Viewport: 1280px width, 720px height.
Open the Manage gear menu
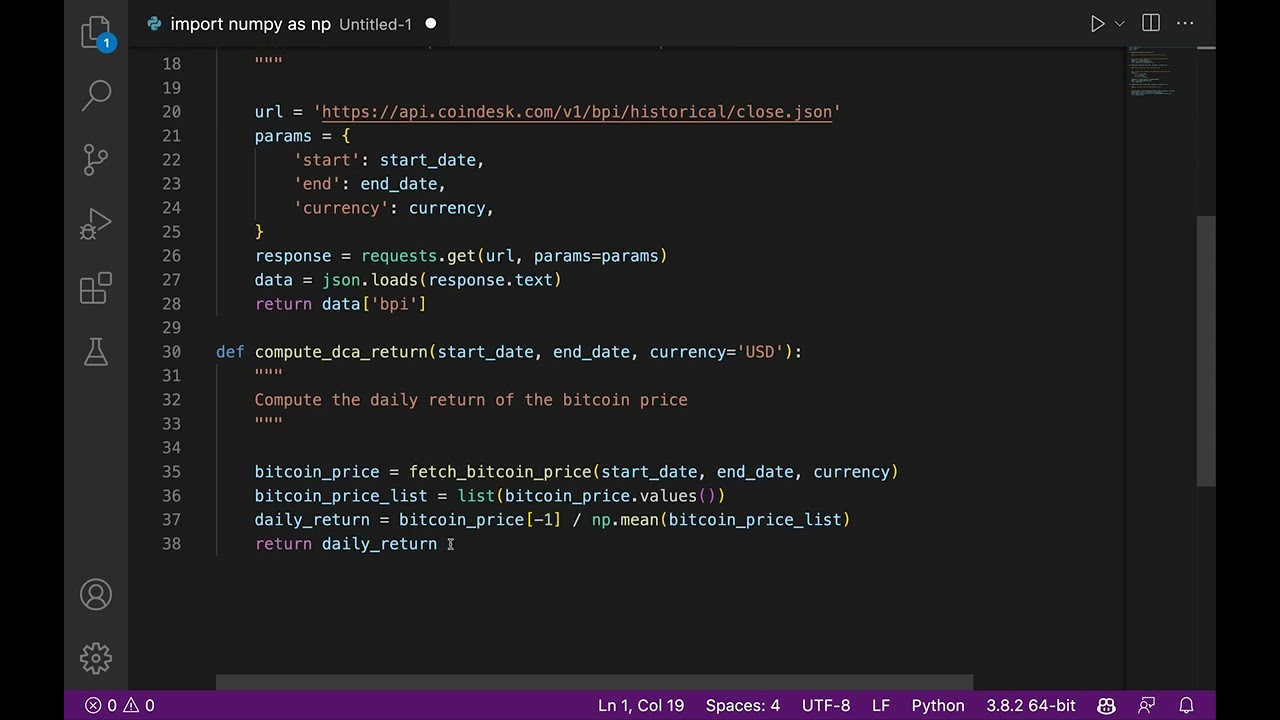click(96, 658)
